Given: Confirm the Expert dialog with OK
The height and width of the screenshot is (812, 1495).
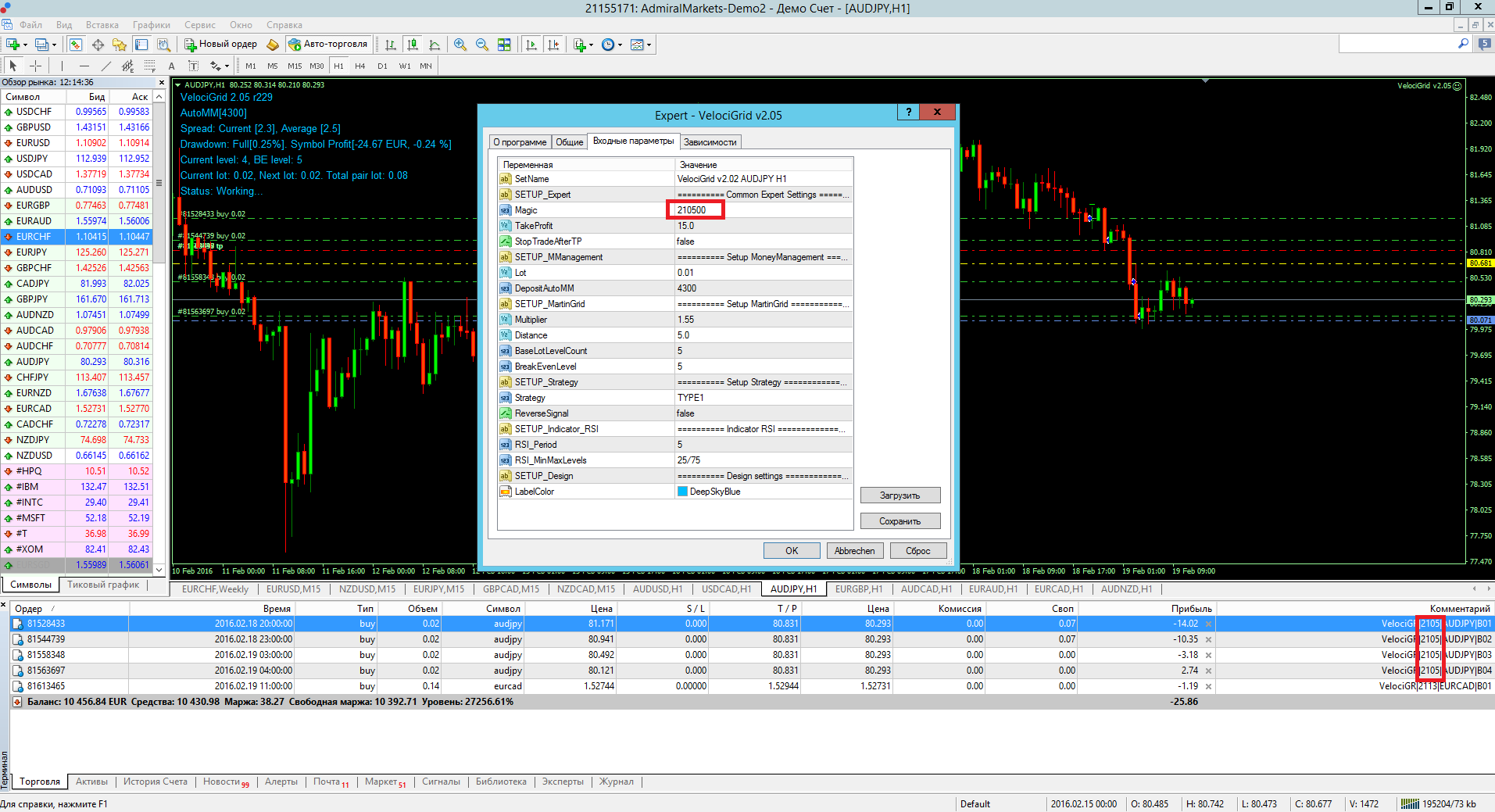Looking at the screenshot, I should pos(792,551).
